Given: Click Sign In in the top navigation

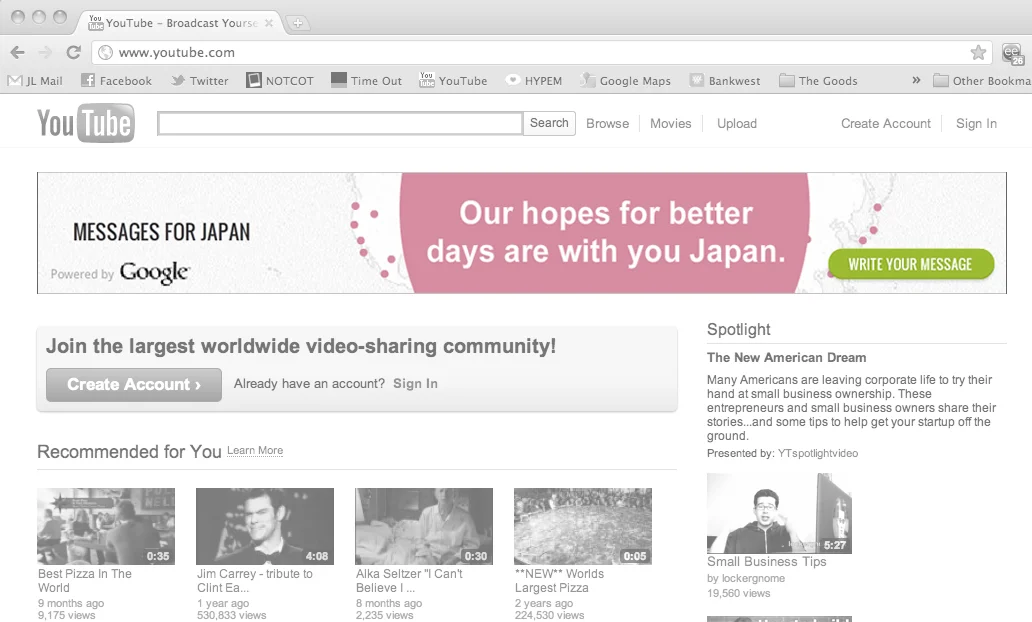Looking at the screenshot, I should coord(976,124).
